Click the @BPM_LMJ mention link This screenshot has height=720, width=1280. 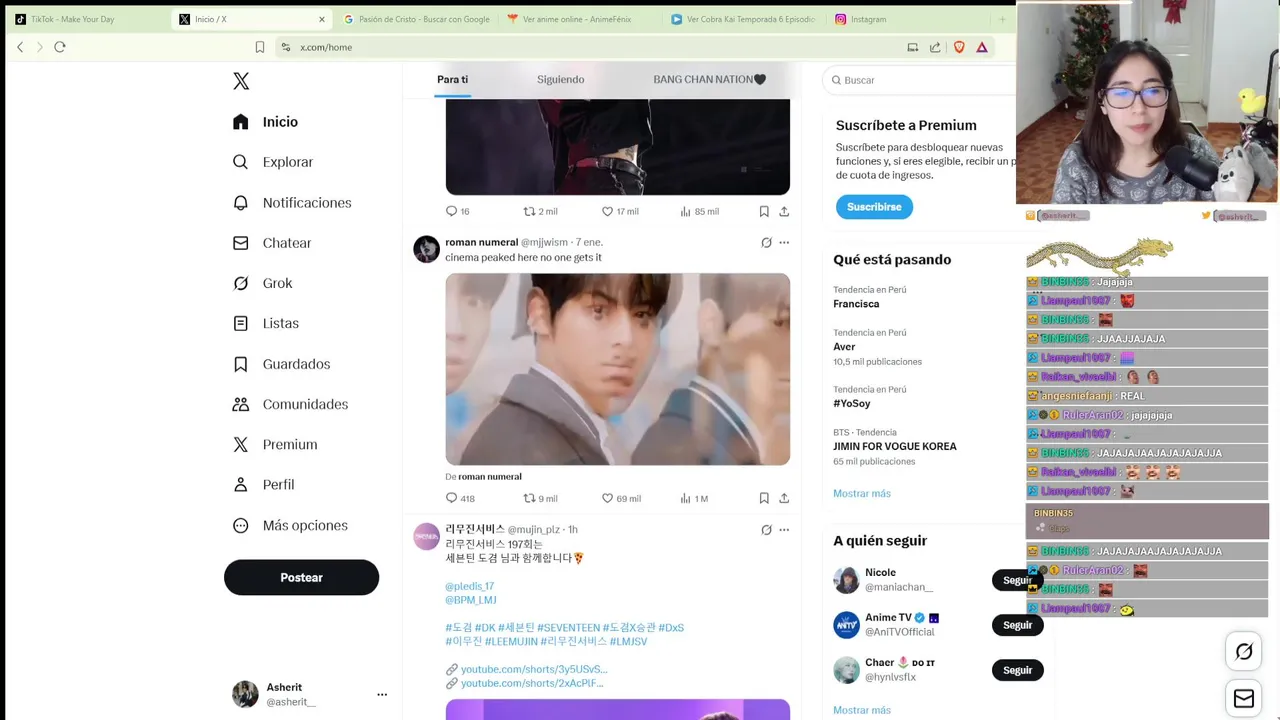point(471,600)
